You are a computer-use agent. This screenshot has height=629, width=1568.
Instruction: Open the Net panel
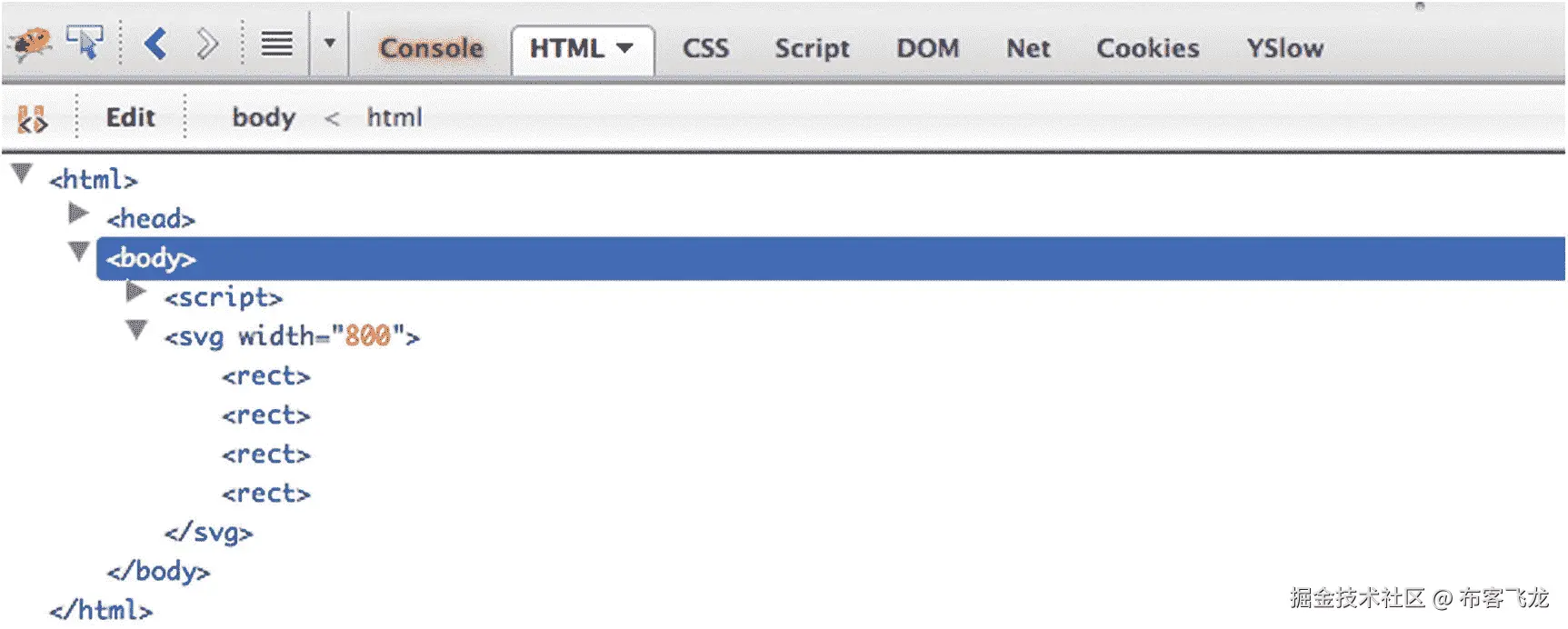point(1028,48)
